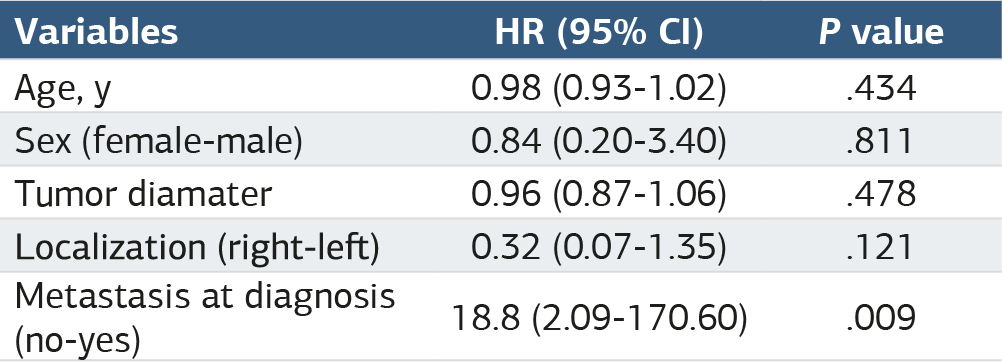1002x362 pixels.
Task: Click the italic P in header
Action: (x=829, y=33)
